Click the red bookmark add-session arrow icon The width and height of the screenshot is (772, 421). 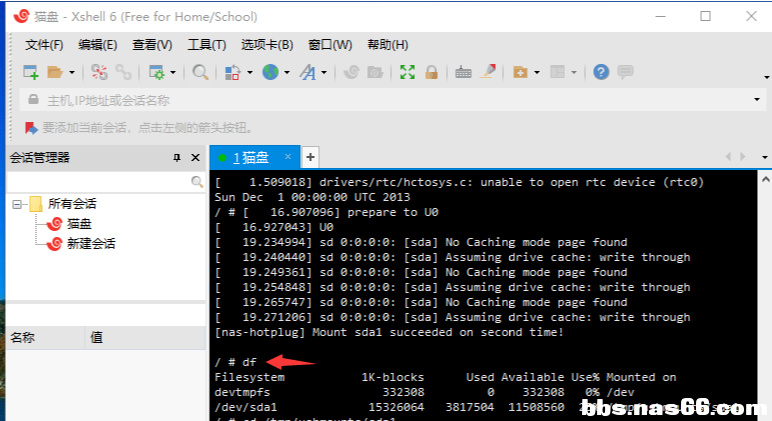[x=31, y=128]
